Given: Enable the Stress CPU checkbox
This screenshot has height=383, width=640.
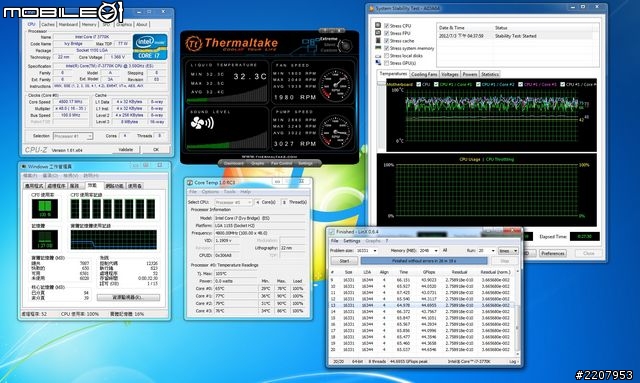Looking at the screenshot, I should tap(387, 26).
